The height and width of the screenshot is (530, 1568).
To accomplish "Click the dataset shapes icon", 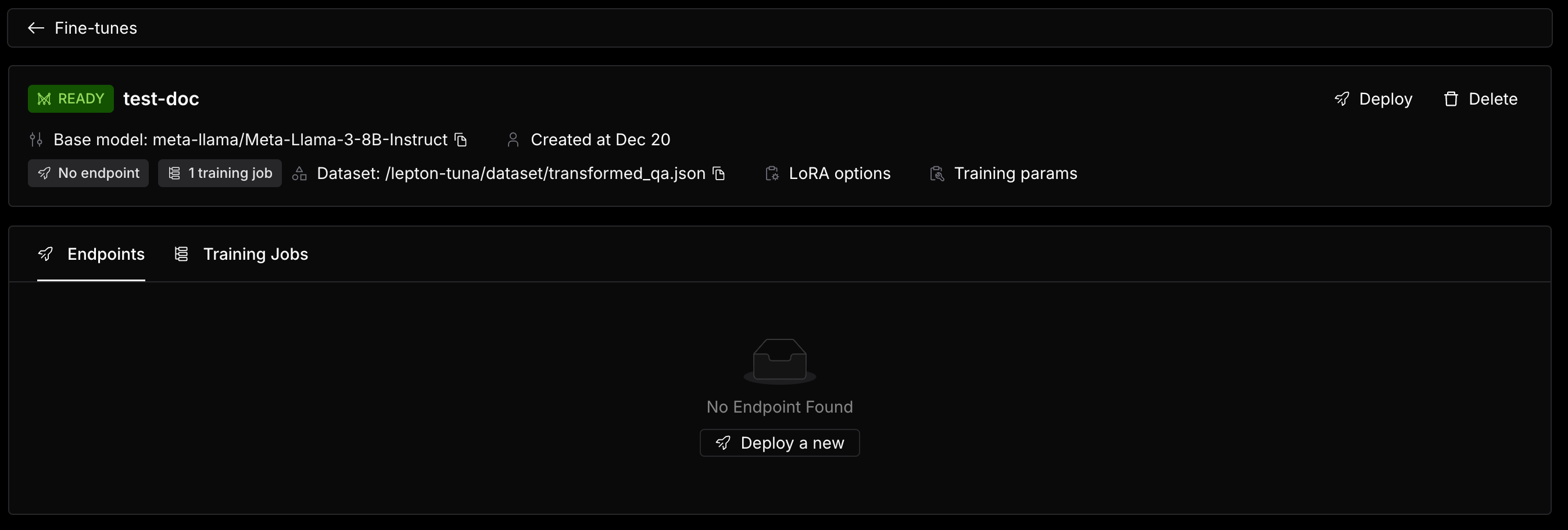I will click(299, 173).
